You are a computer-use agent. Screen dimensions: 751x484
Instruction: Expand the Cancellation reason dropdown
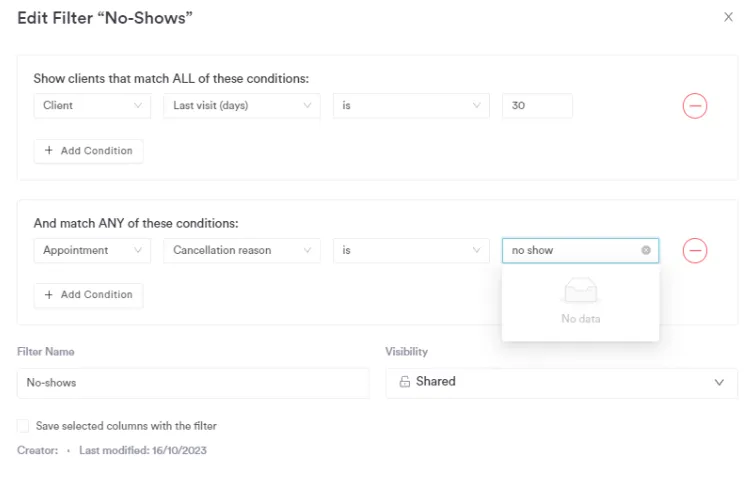241,250
